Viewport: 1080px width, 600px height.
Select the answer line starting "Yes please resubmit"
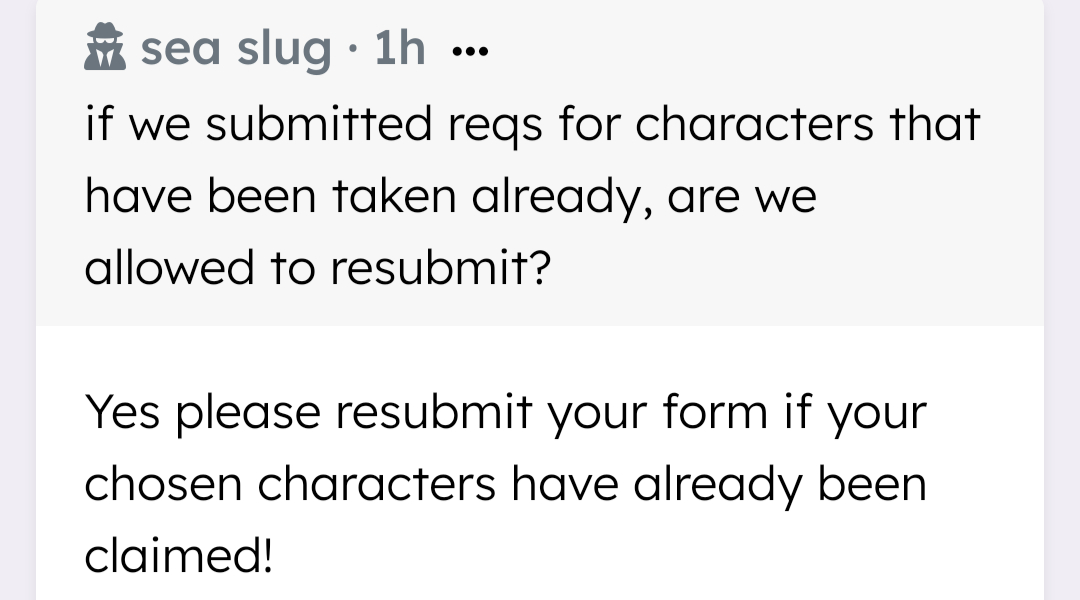coord(506,412)
